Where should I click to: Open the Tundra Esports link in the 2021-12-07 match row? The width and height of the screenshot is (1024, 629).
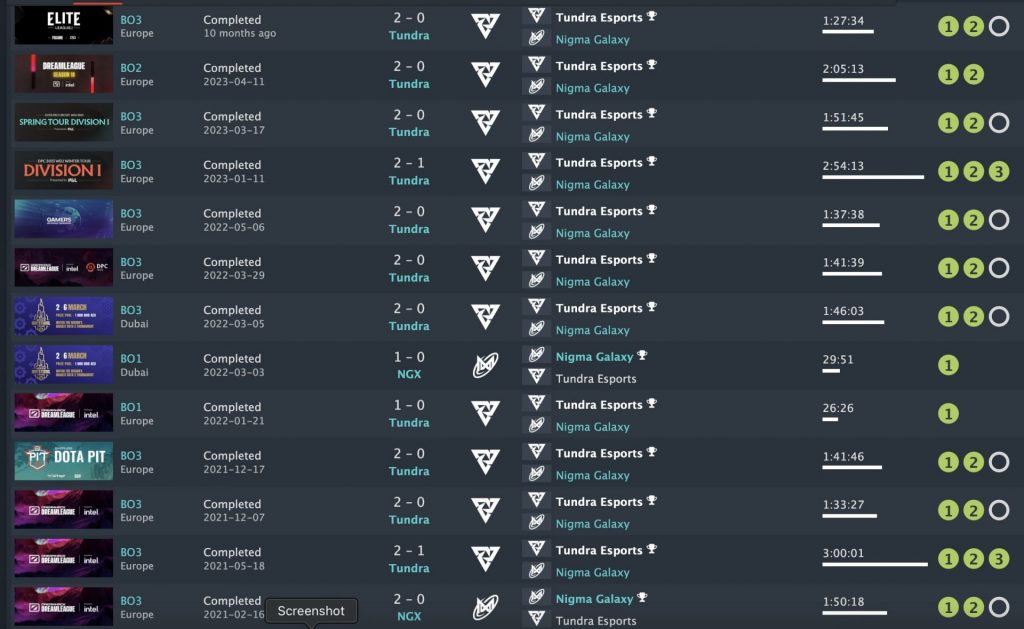click(598, 502)
